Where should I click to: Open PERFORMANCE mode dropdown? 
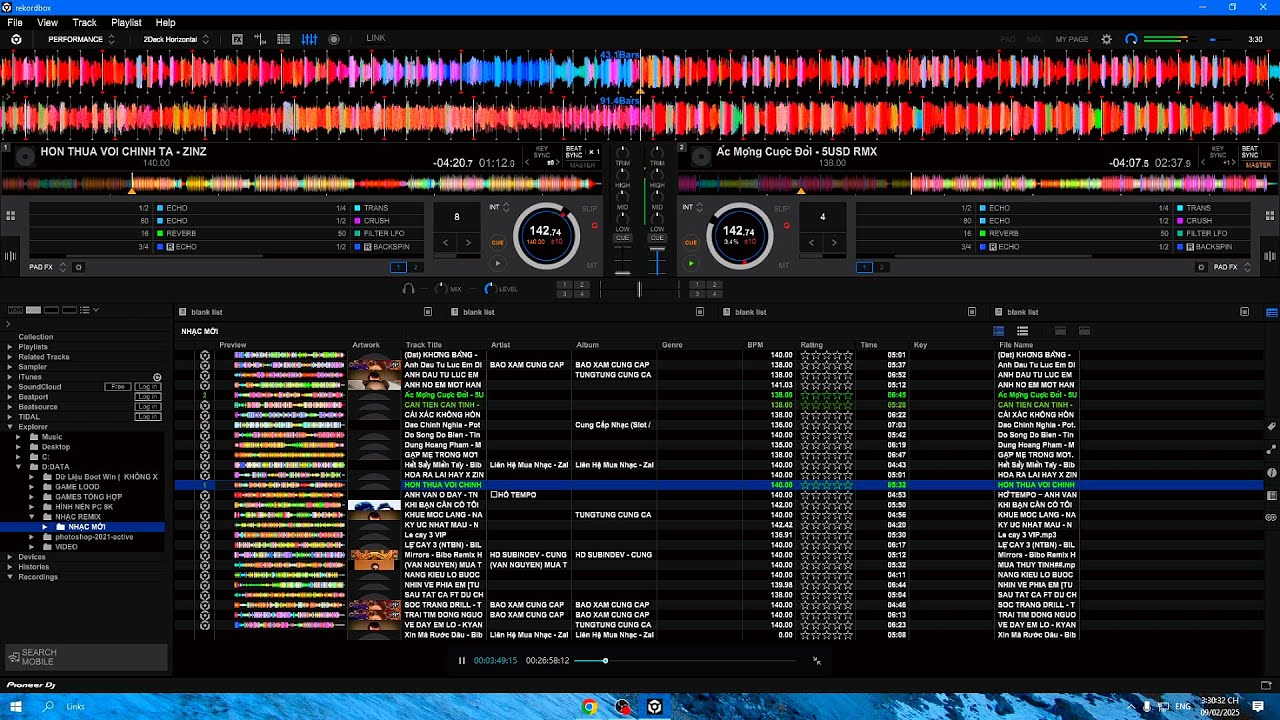tap(81, 39)
